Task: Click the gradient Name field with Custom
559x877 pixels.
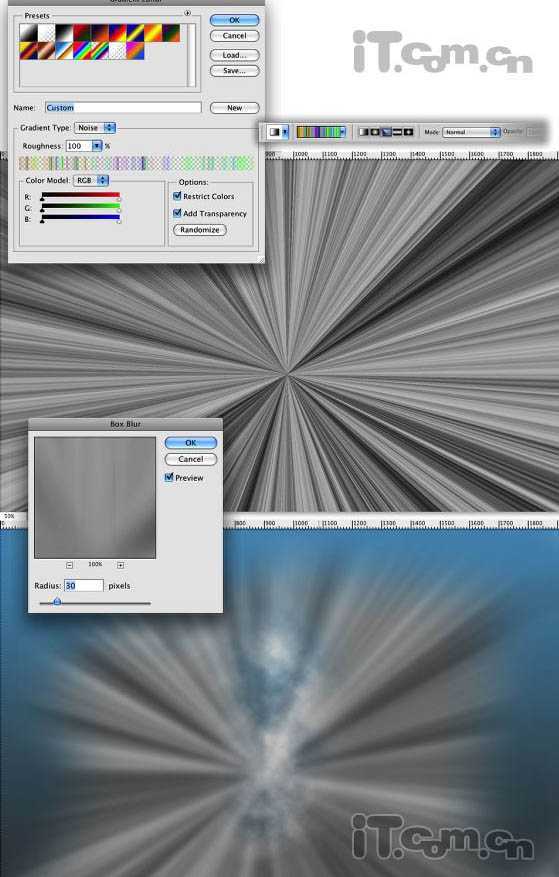Action: [x=123, y=107]
